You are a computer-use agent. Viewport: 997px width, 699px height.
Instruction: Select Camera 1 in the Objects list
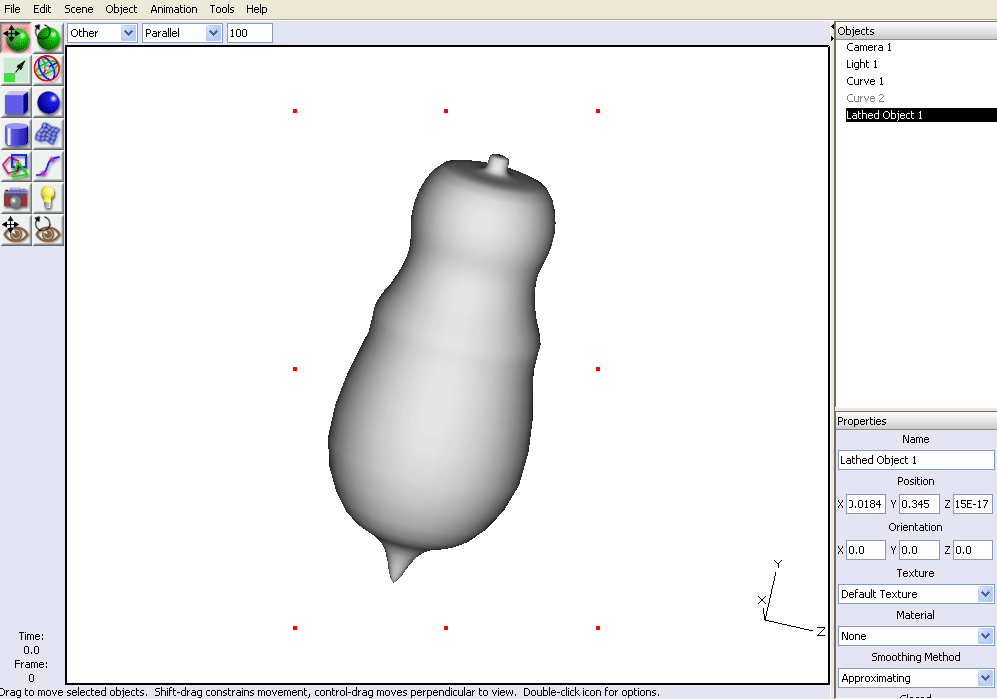869,47
